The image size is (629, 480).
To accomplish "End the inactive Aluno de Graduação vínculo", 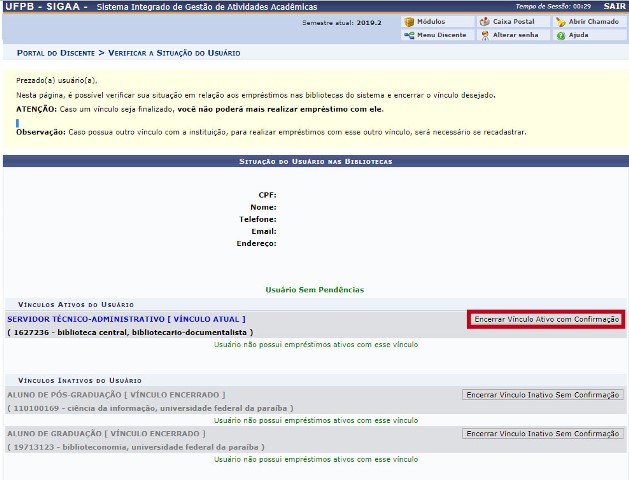I will click(543, 434).
